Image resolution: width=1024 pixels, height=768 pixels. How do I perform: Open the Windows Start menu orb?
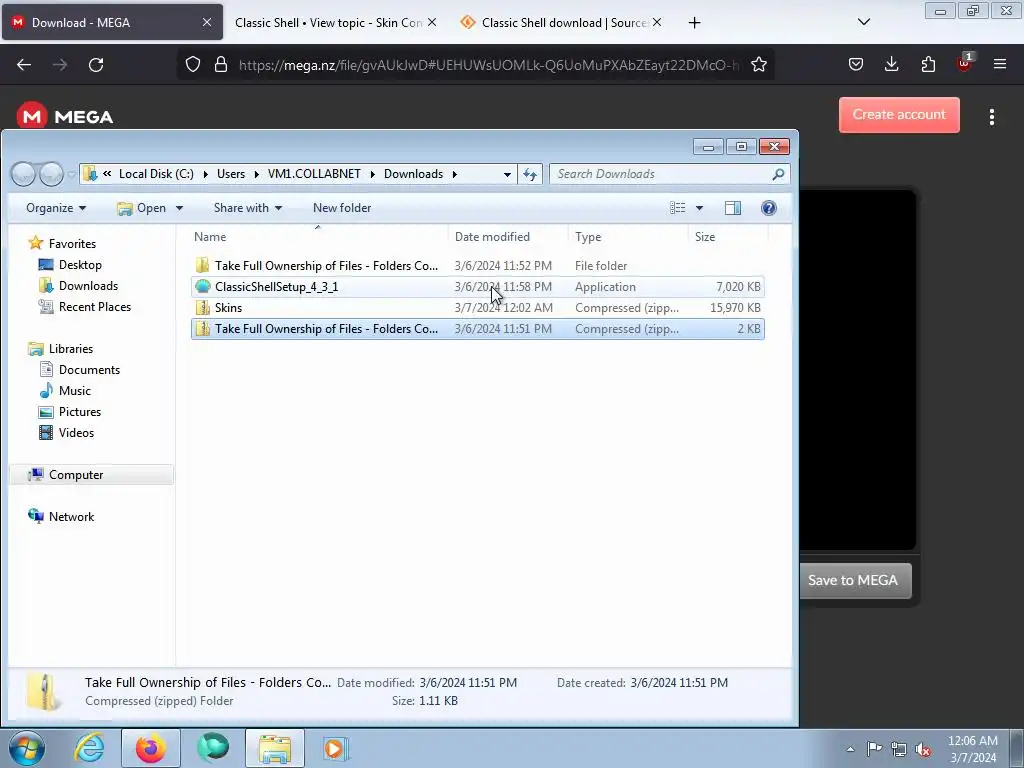(27, 748)
